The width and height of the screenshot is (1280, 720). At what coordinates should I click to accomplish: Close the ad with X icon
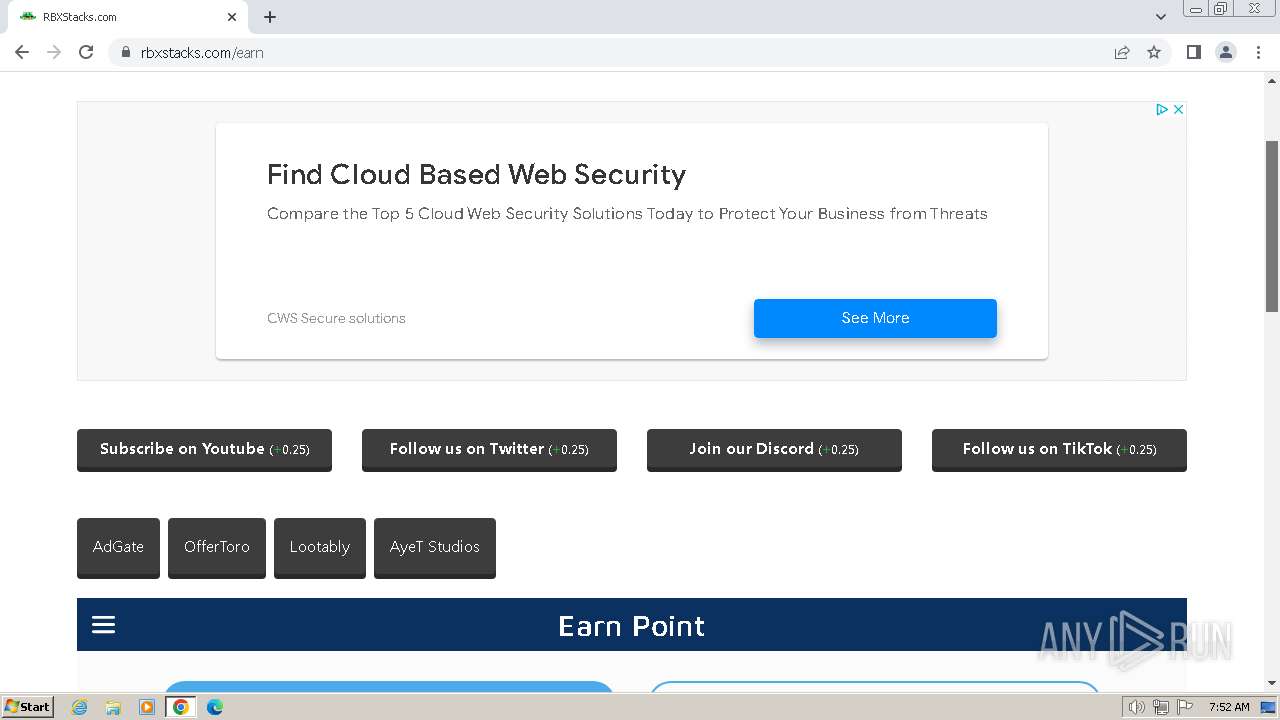click(x=1178, y=109)
